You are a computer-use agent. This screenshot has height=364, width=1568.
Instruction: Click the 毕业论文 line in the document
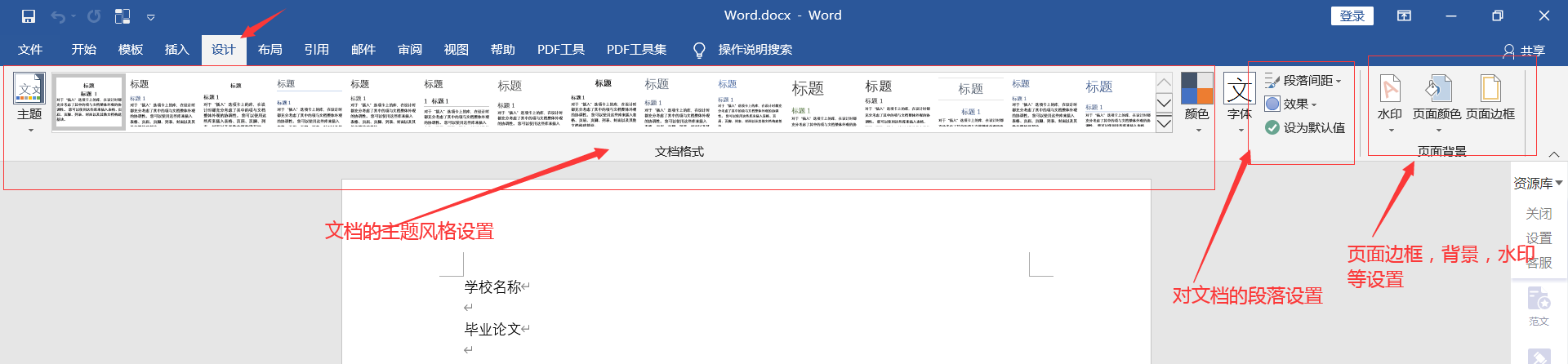coord(492,330)
